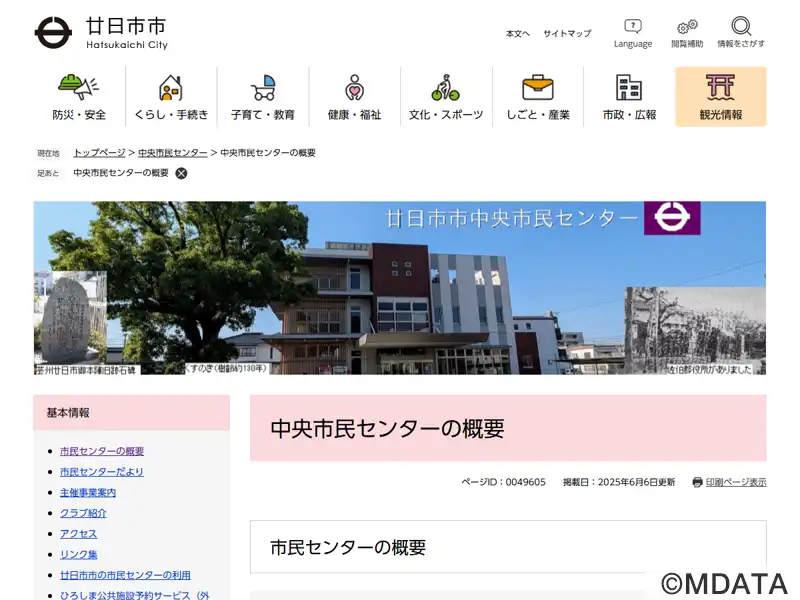
Task: Open sidebar link アクセス
Action: tap(79, 534)
